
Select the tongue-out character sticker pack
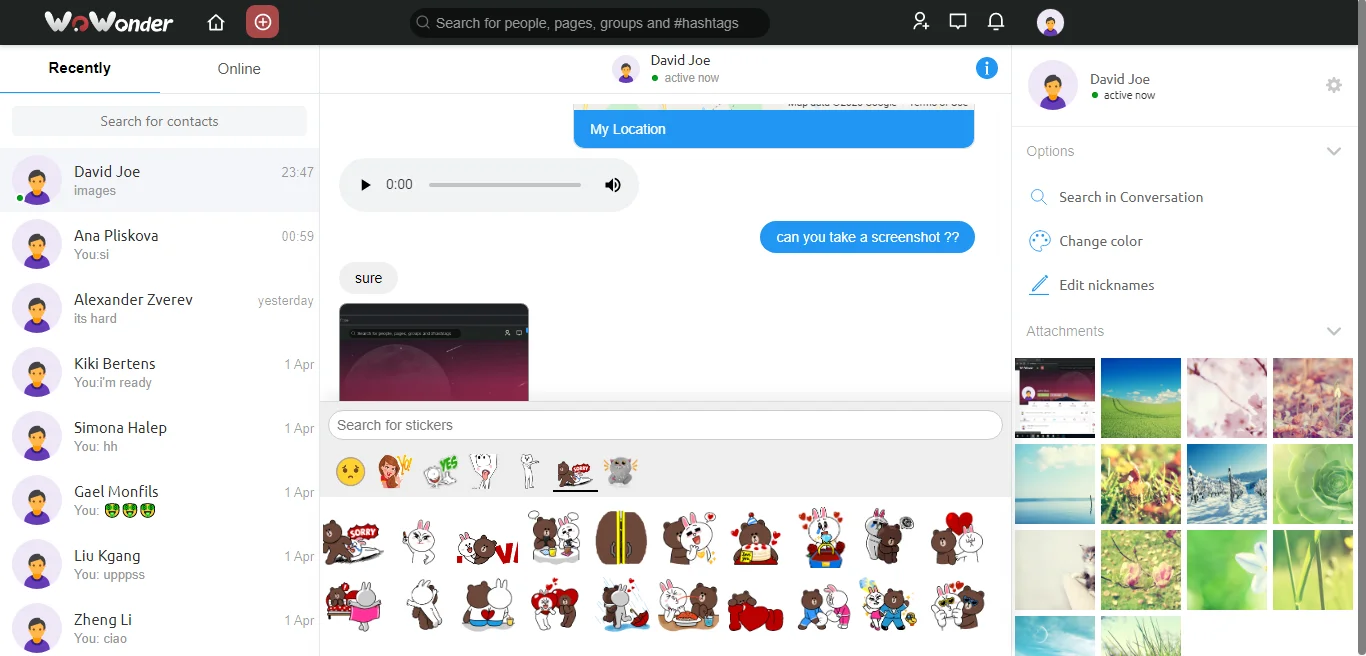(484, 471)
